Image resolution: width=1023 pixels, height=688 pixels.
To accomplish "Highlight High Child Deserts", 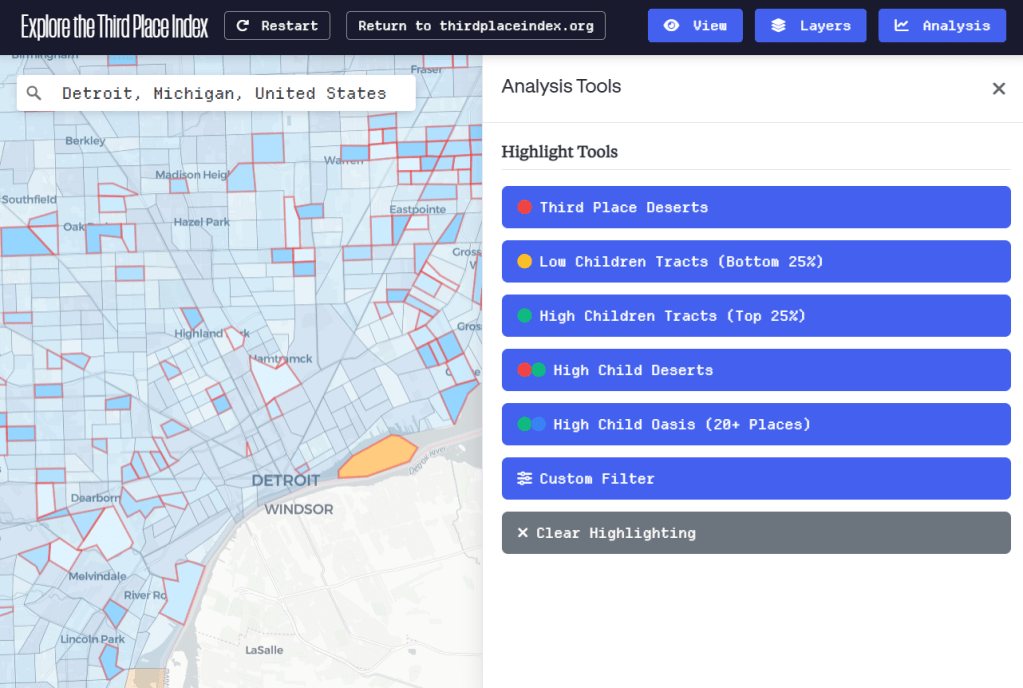I will pos(756,370).
